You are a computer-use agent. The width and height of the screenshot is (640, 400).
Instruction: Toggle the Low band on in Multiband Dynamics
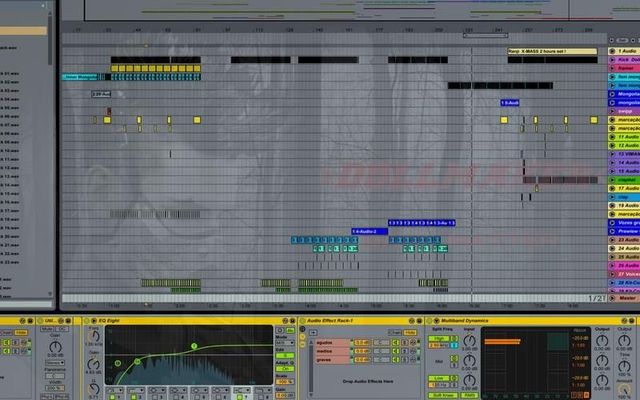439,378
